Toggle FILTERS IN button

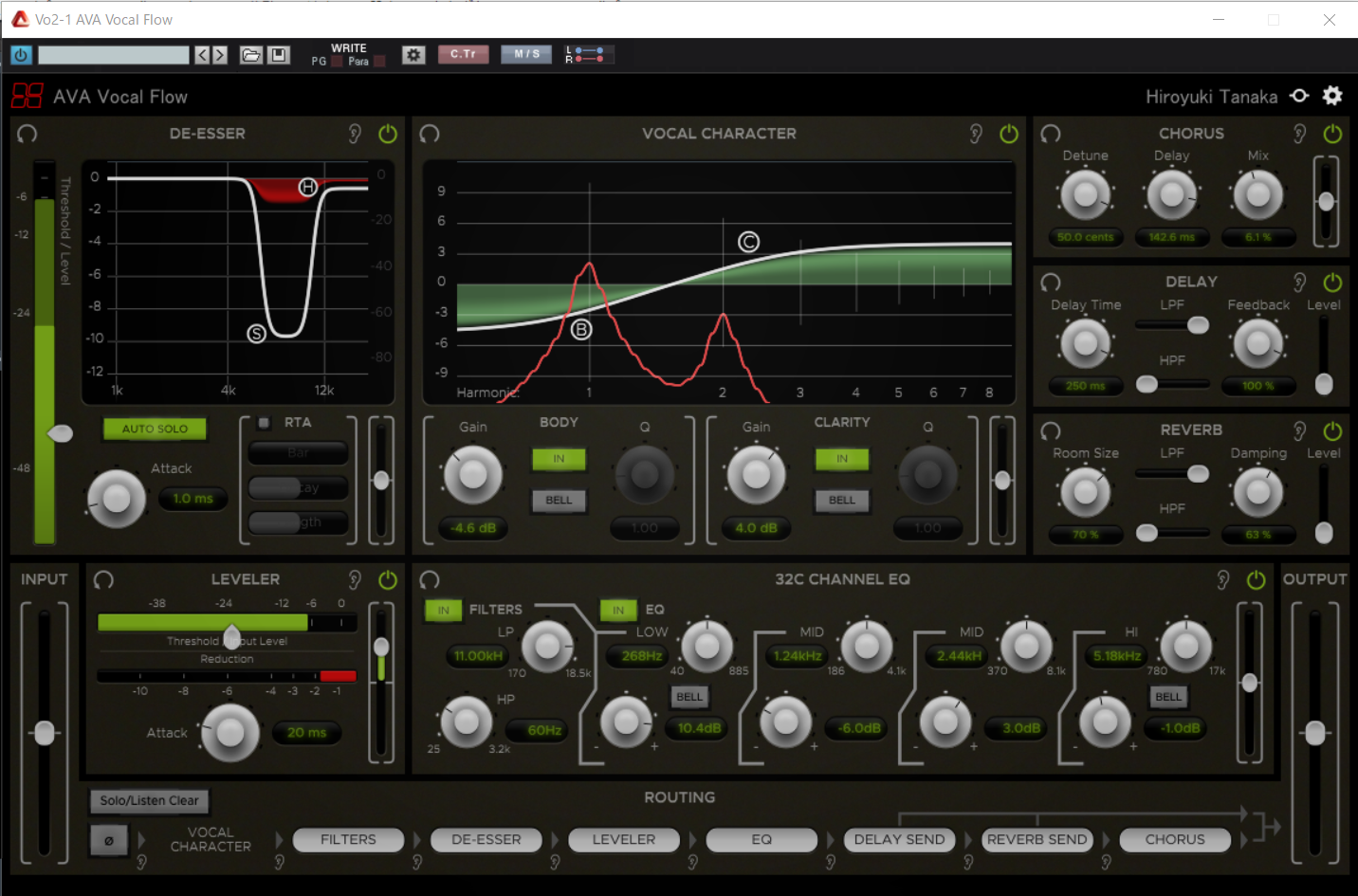point(443,611)
